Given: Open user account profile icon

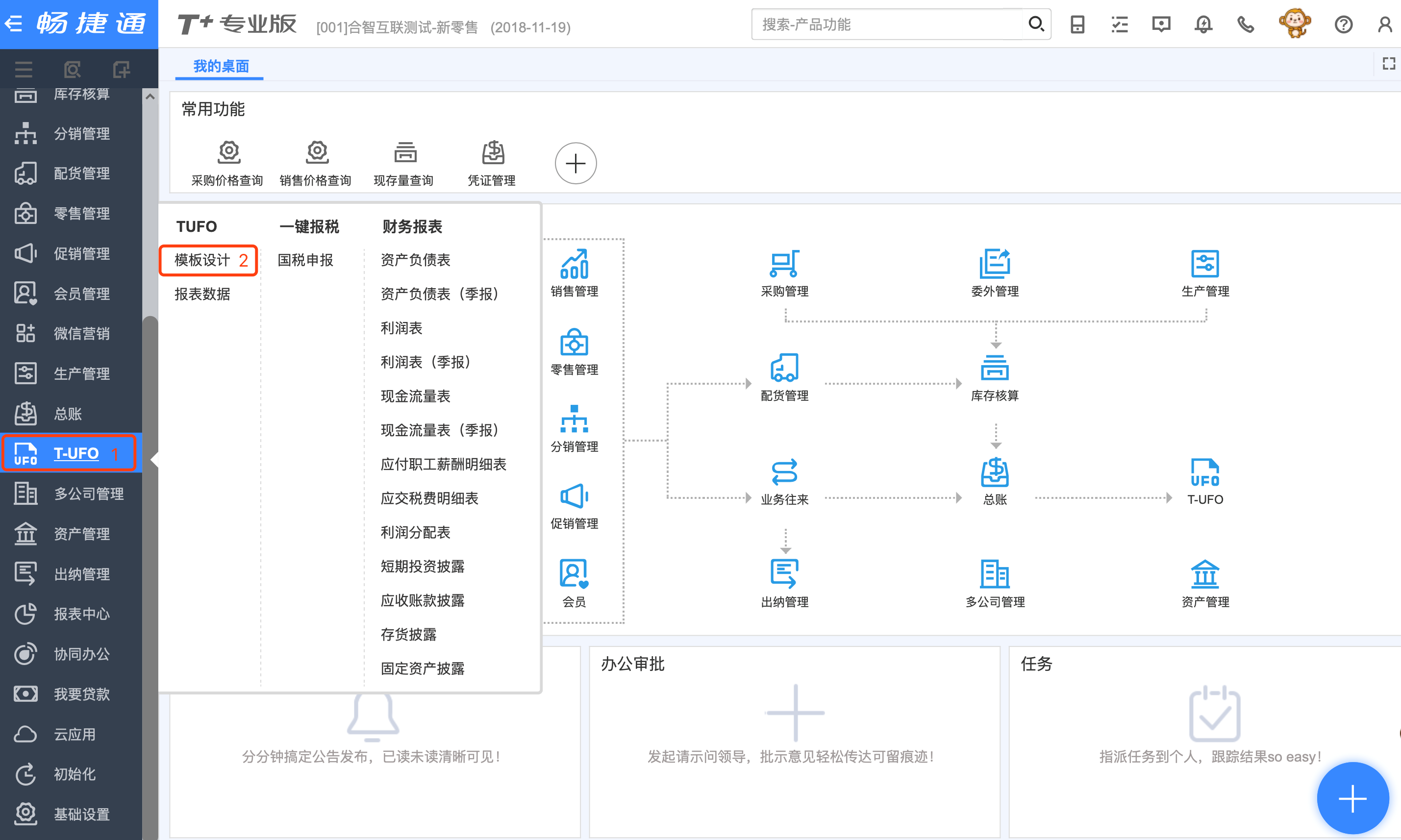Looking at the screenshot, I should [x=1385, y=25].
